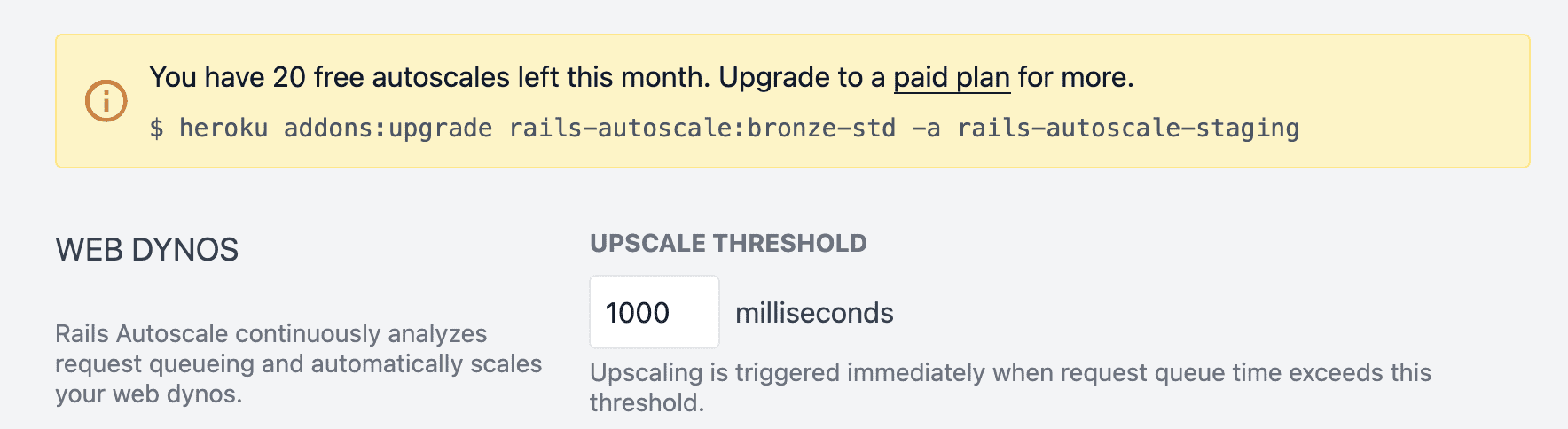Image resolution: width=1568 pixels, height=429 pixels.
Task: Click "Upgrade to a" text in banner
Action: point(802,78)
